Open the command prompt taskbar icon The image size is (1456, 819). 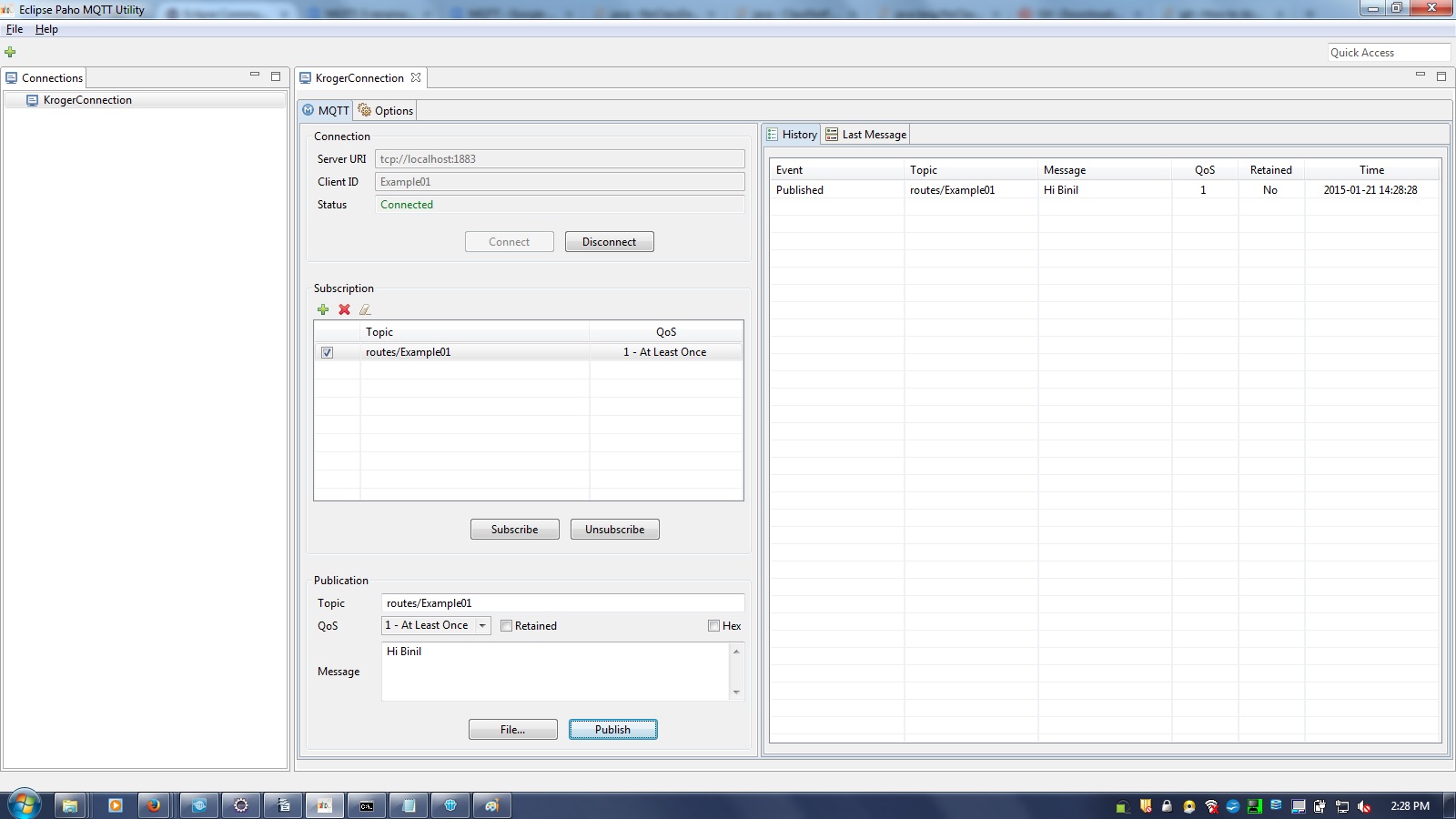click(367, 805)
